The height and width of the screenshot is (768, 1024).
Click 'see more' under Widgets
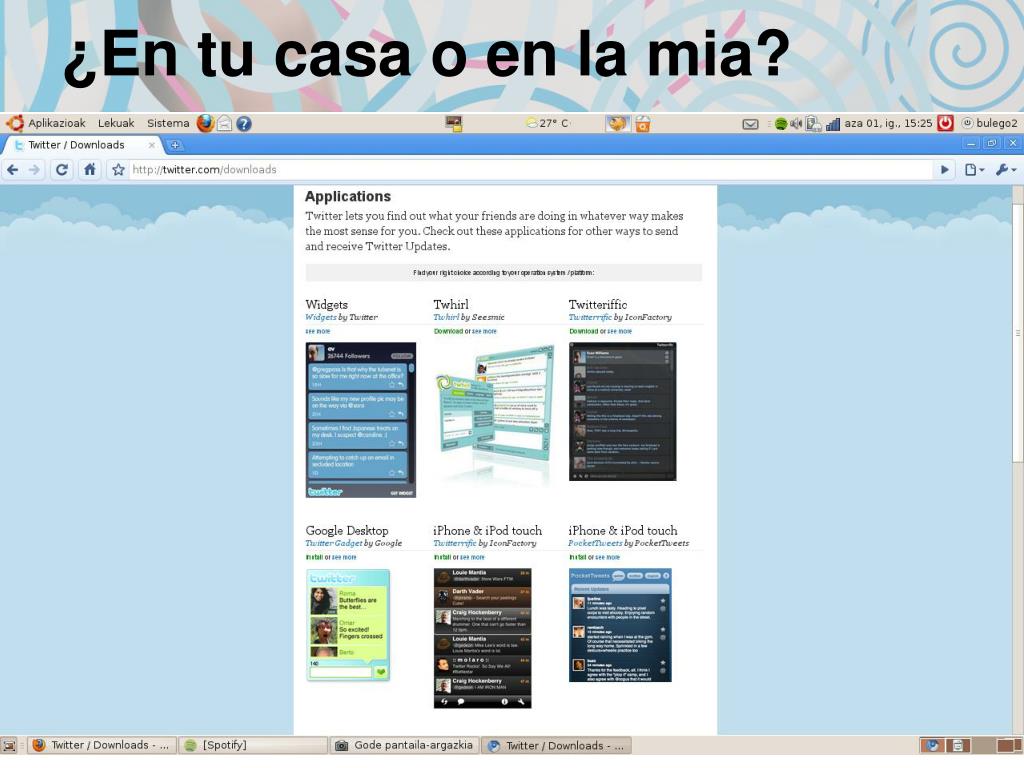pos(317,332)
